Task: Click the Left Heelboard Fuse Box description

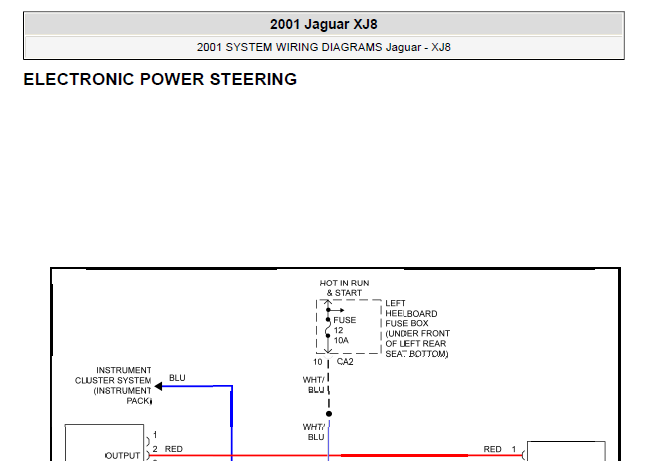Action: 417,329
